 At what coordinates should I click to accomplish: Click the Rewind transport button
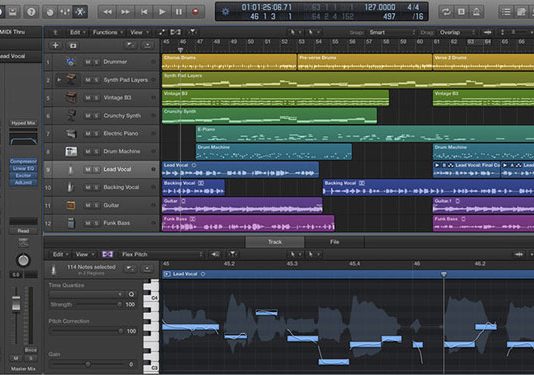108,12
